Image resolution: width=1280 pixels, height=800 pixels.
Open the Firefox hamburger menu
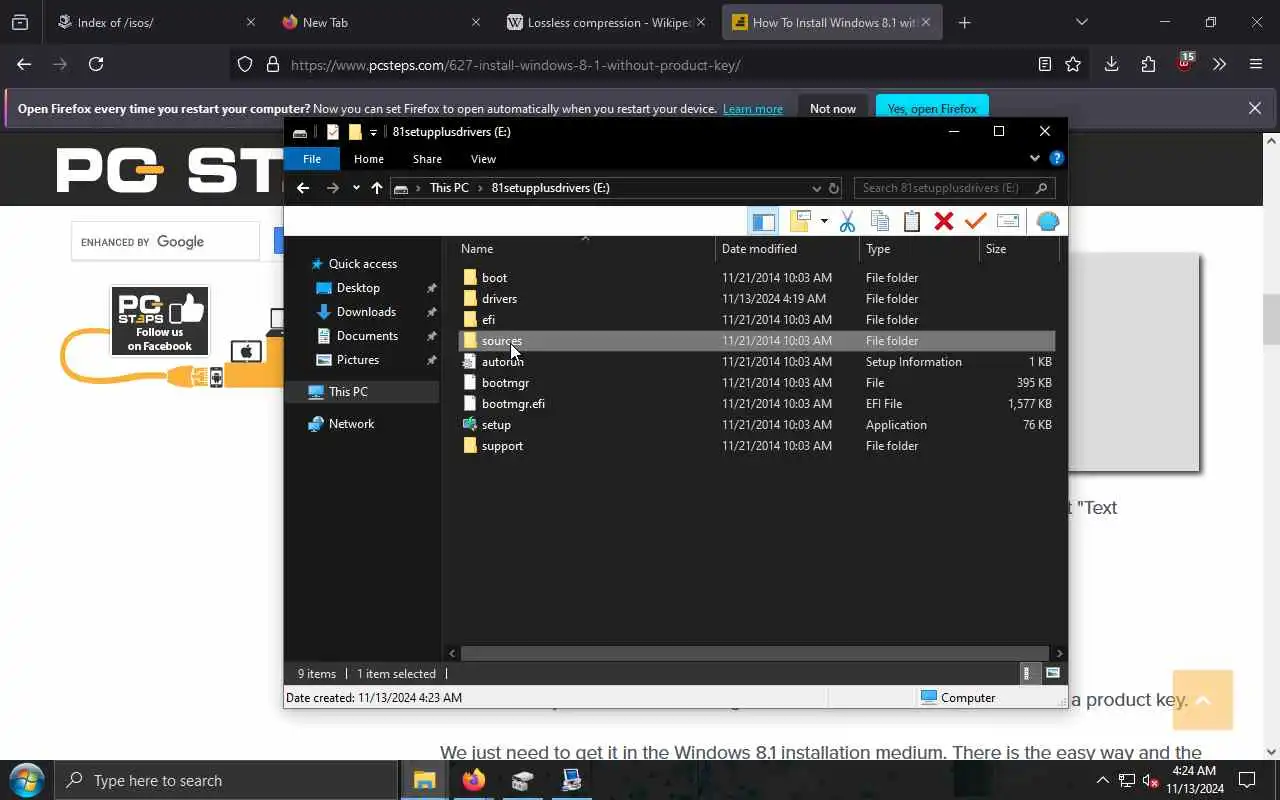[x=1256, y=64]
